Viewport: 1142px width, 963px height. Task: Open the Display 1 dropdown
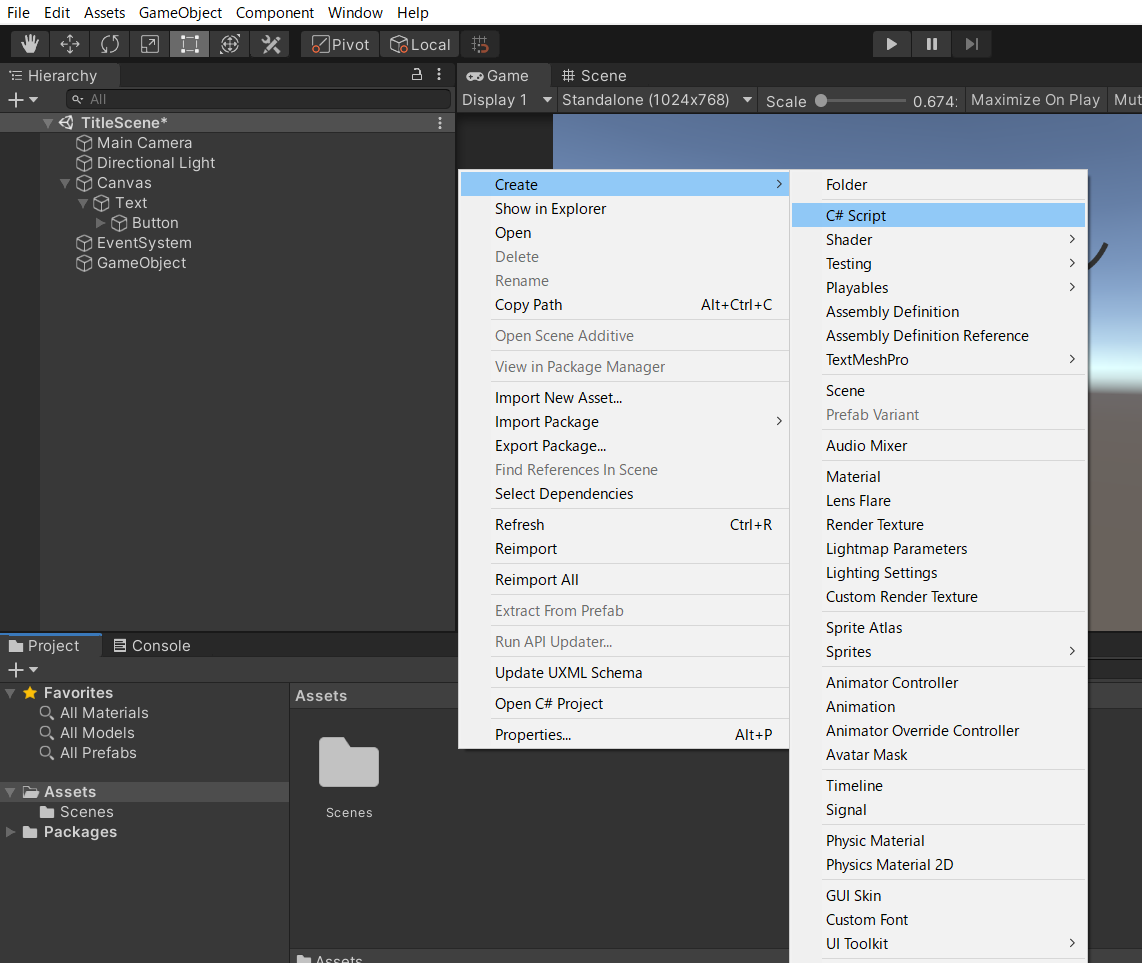pos(507,100)
